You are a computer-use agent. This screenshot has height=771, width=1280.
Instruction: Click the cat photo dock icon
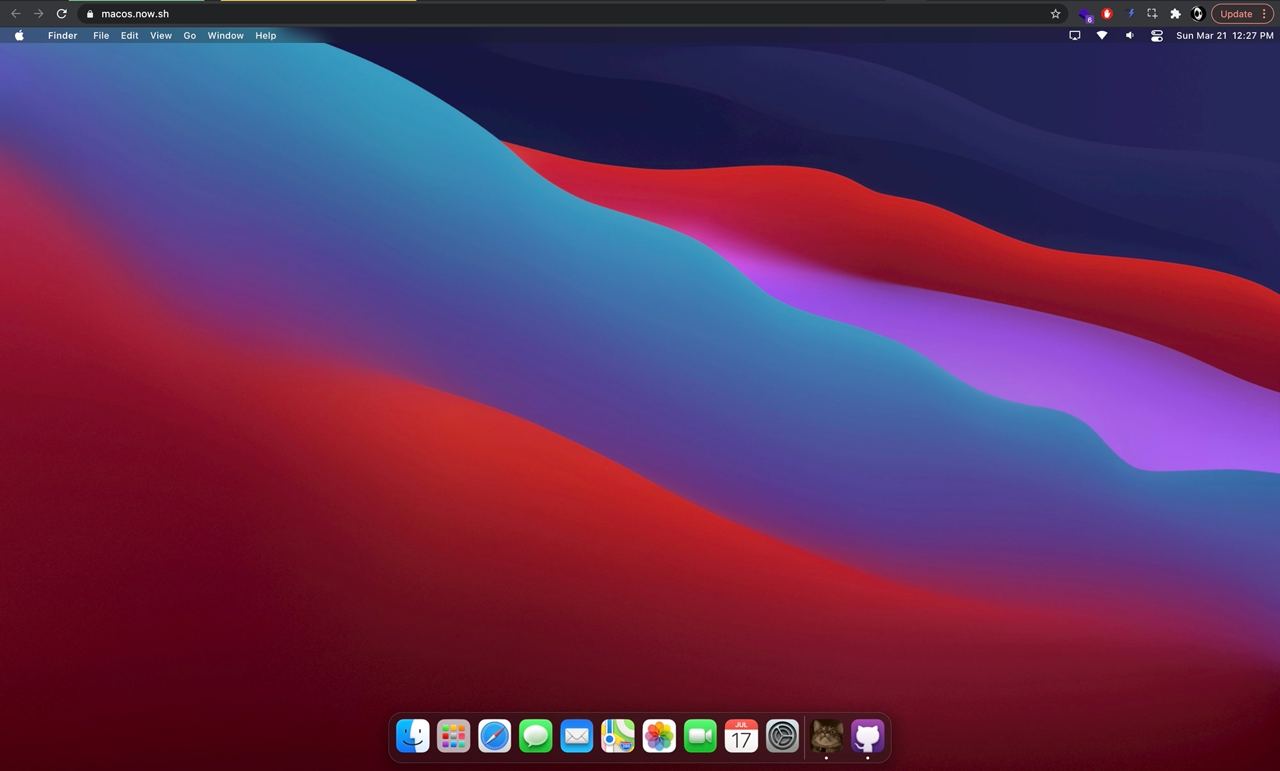click(x=827, y=736)
